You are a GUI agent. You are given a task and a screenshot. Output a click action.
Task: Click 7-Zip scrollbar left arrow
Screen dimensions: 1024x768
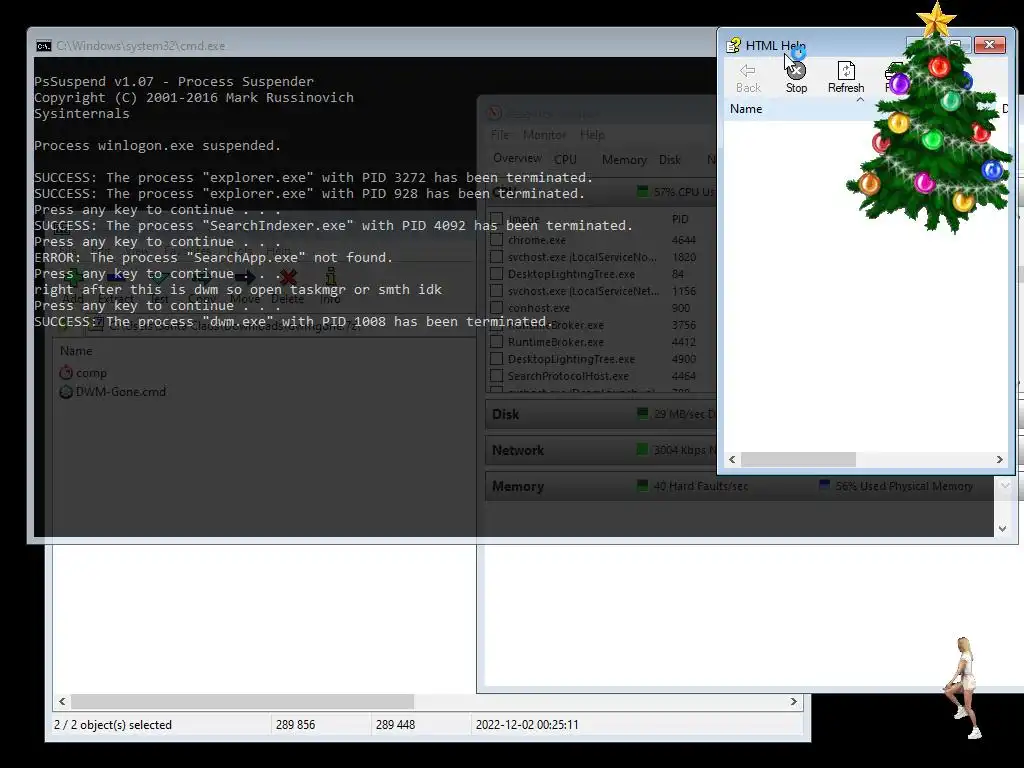[x=62, y=701]
